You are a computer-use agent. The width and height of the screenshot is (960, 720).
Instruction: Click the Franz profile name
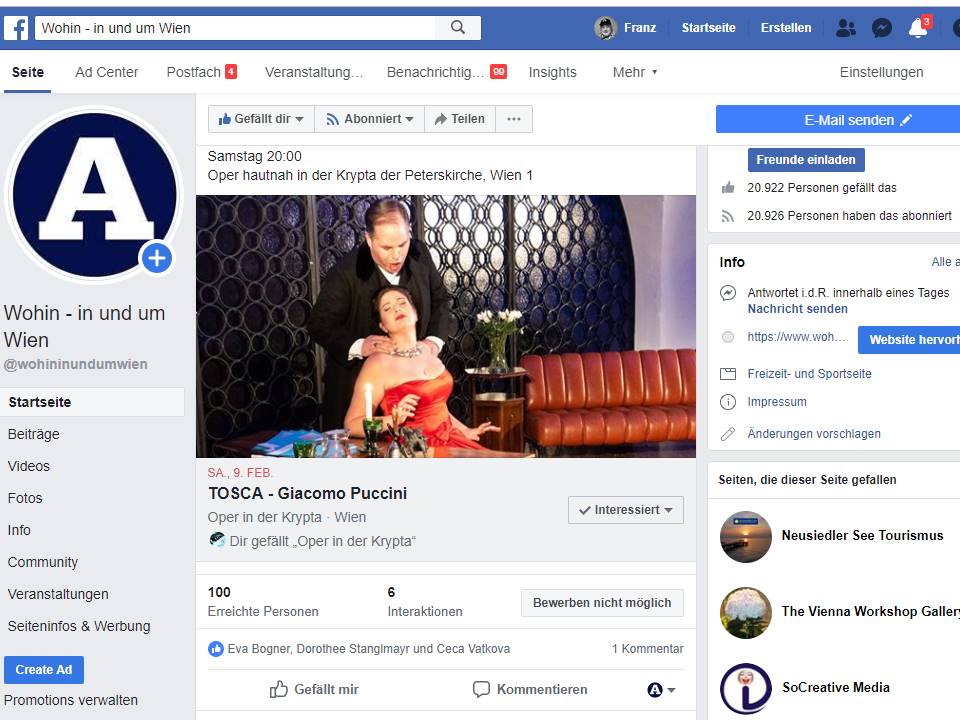640,28
